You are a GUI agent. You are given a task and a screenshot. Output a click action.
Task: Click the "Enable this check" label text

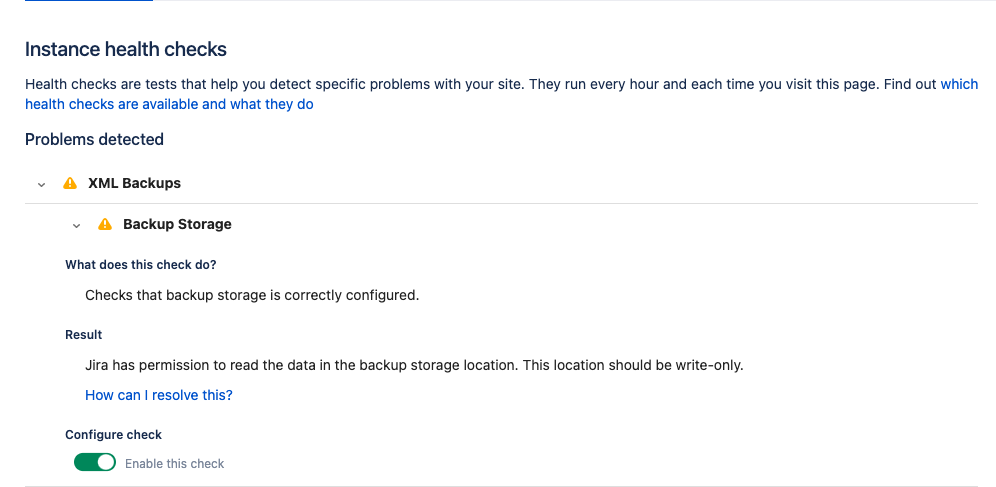174,464
